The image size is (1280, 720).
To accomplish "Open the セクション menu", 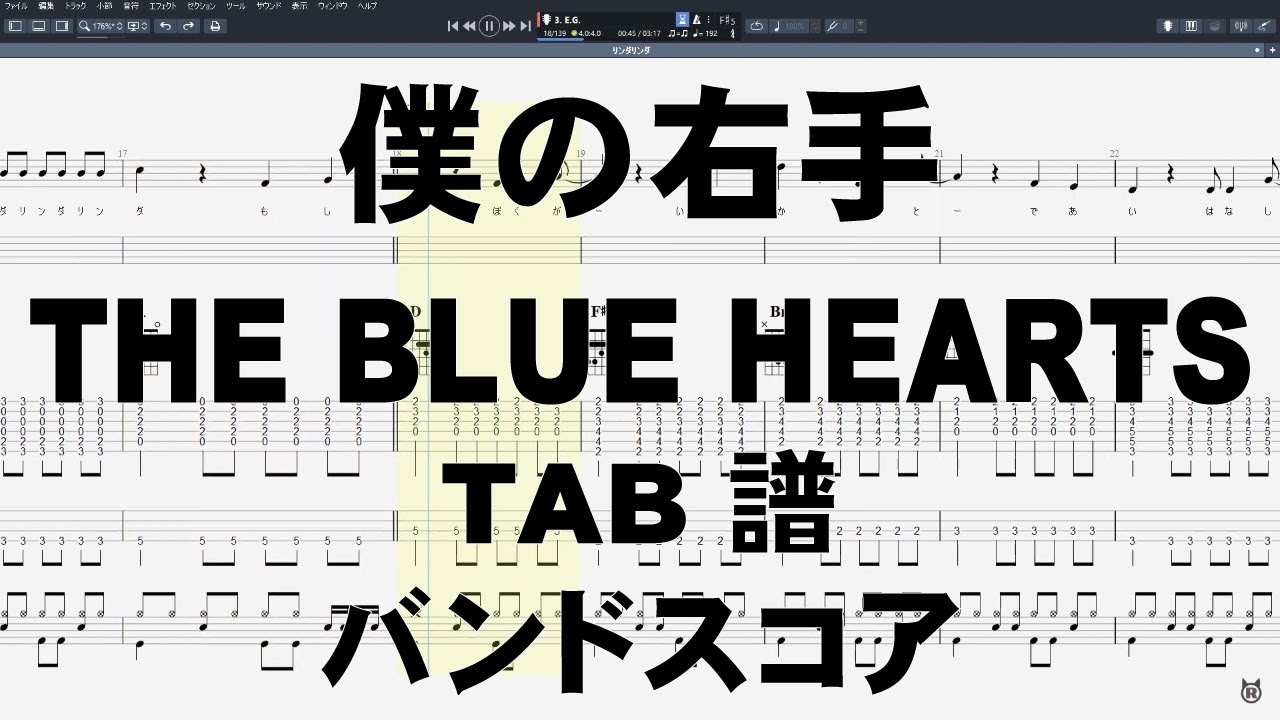I will click(x=201, y=6).
